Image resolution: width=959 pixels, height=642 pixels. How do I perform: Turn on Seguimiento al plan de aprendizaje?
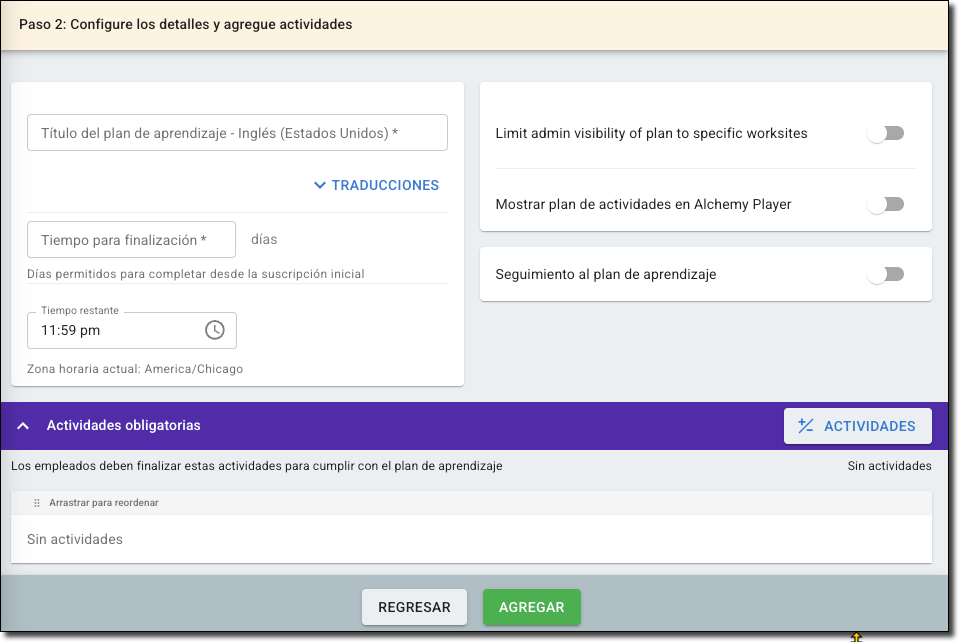[x=885, y=274]
